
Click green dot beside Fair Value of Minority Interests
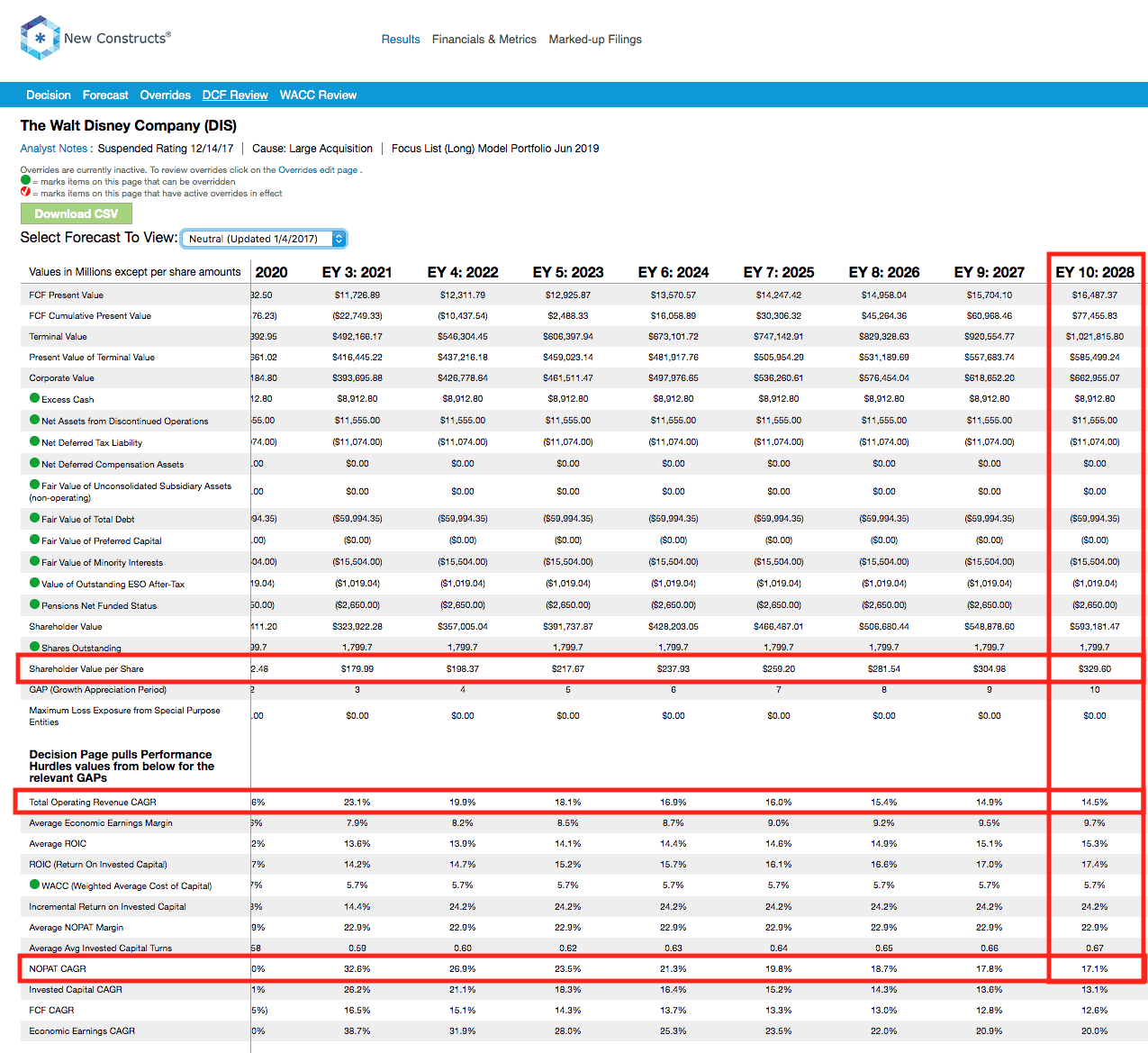click(x=35, y=561)
